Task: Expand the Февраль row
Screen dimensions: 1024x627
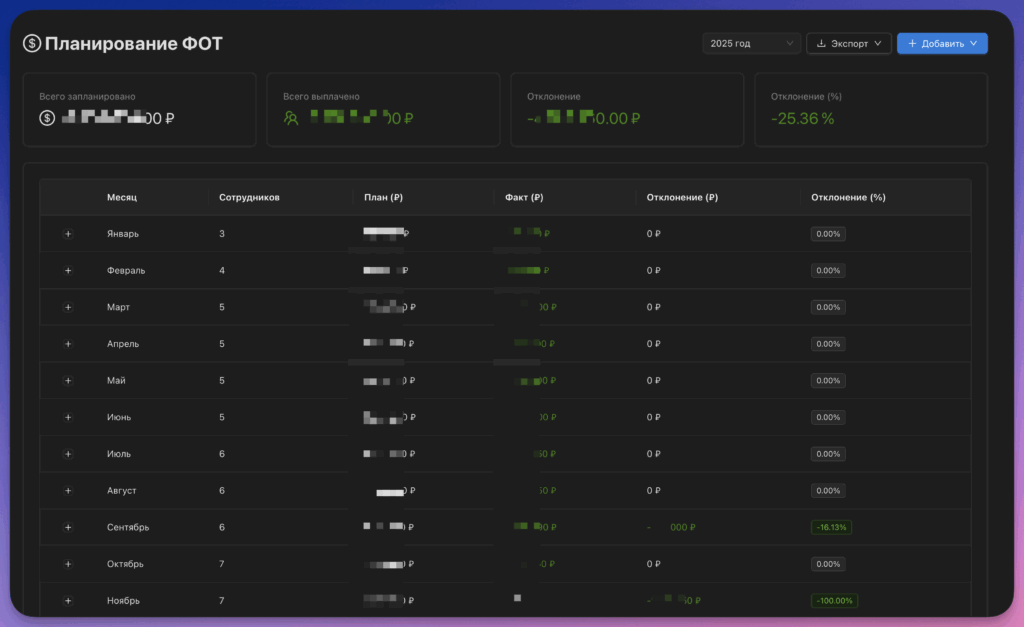Action: pyautogui.click(x=68, y=270)
